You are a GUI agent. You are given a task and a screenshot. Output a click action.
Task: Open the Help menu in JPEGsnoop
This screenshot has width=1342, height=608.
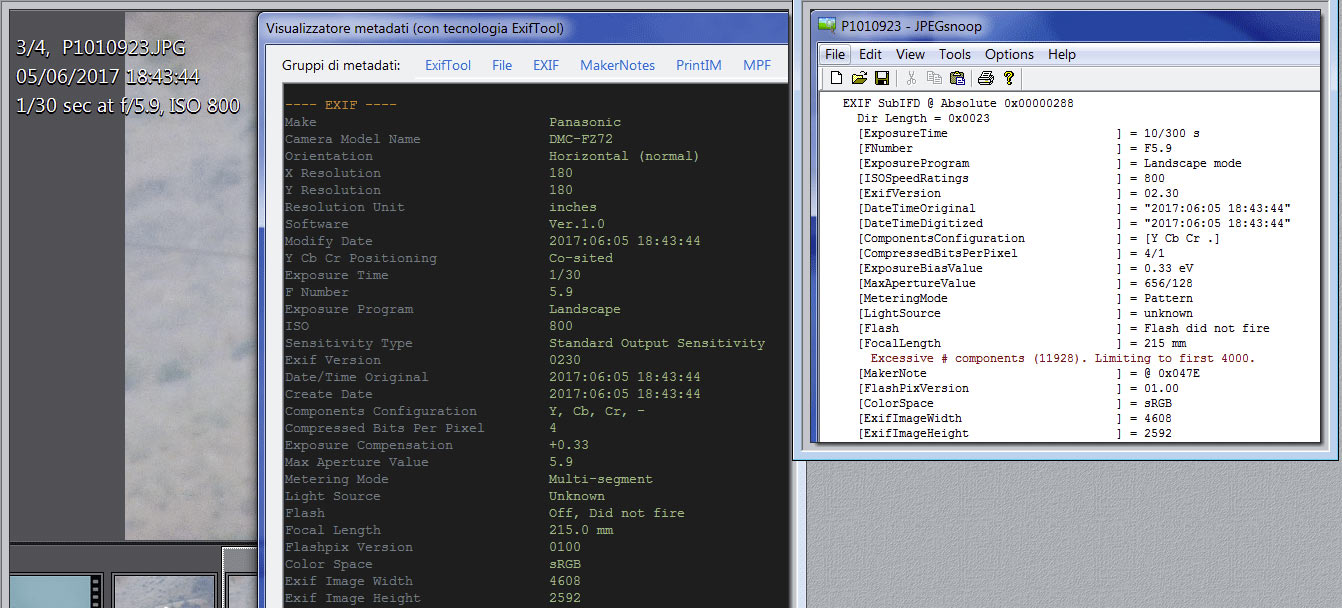(x=1062, y=54)
